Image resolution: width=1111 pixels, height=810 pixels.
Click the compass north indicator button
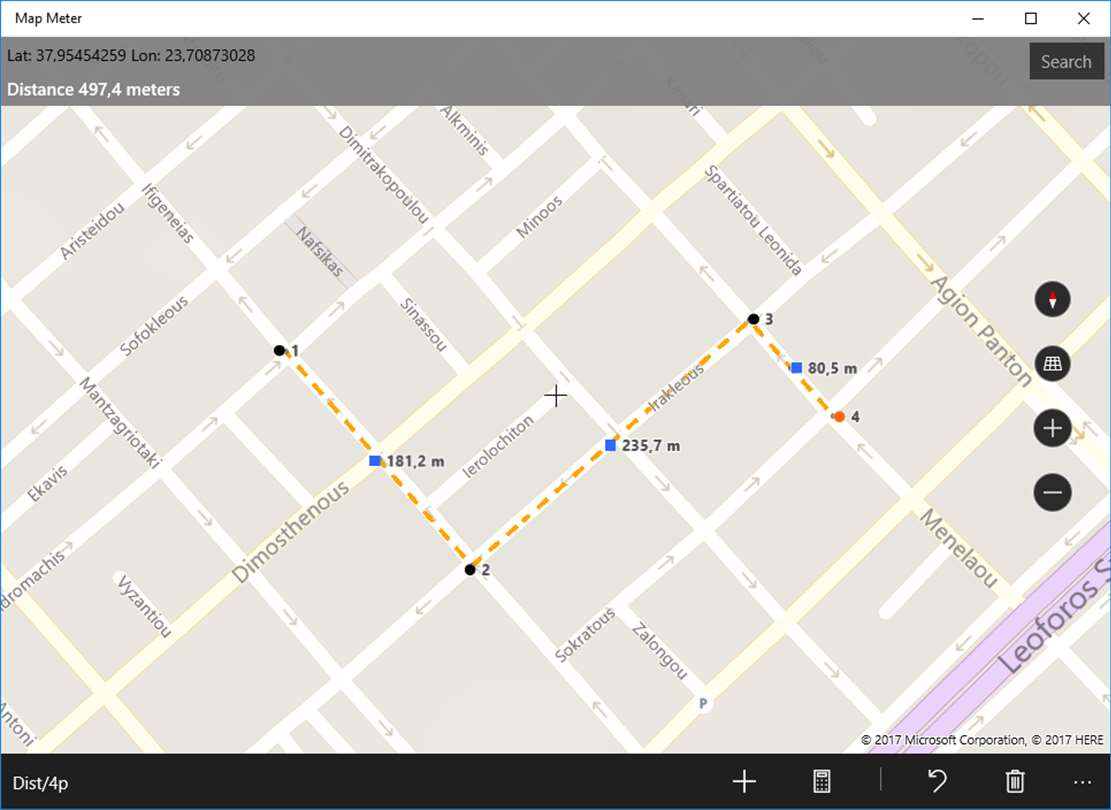(x=1052, y=299)
